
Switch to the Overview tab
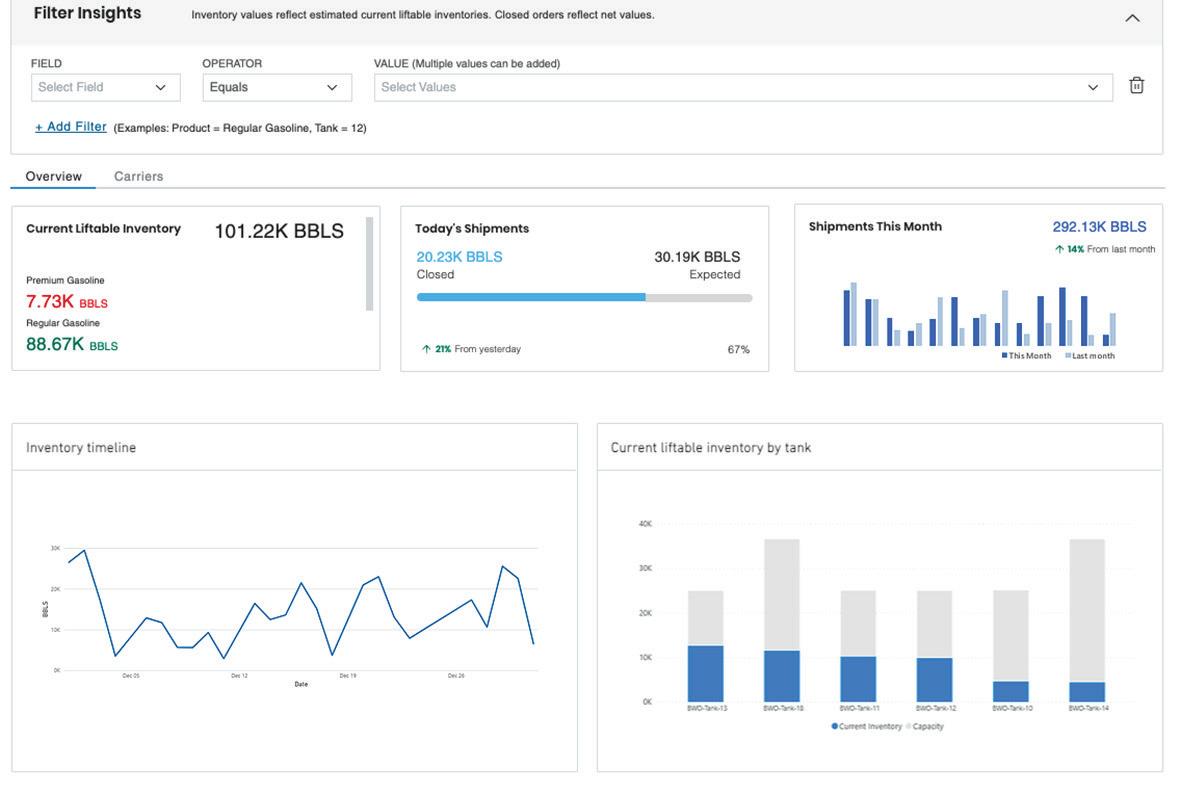pos(53,176)
